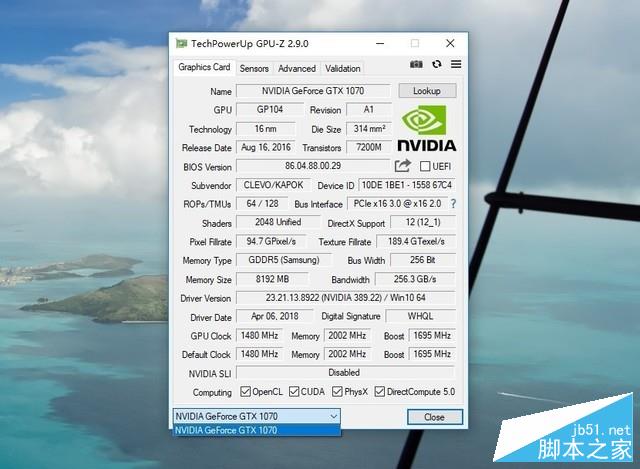This screenshot has height=469, width=640.
Task: Click the Texture Fillrate 189.4 GTexel/s
Action: click(416, 241)
